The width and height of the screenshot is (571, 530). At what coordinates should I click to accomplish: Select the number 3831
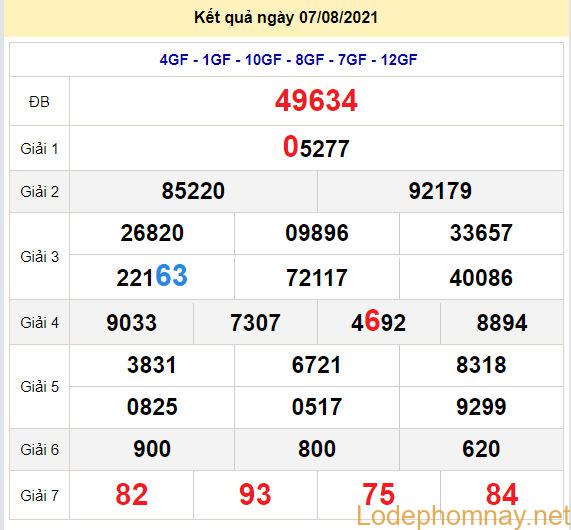tap(152, 365)
